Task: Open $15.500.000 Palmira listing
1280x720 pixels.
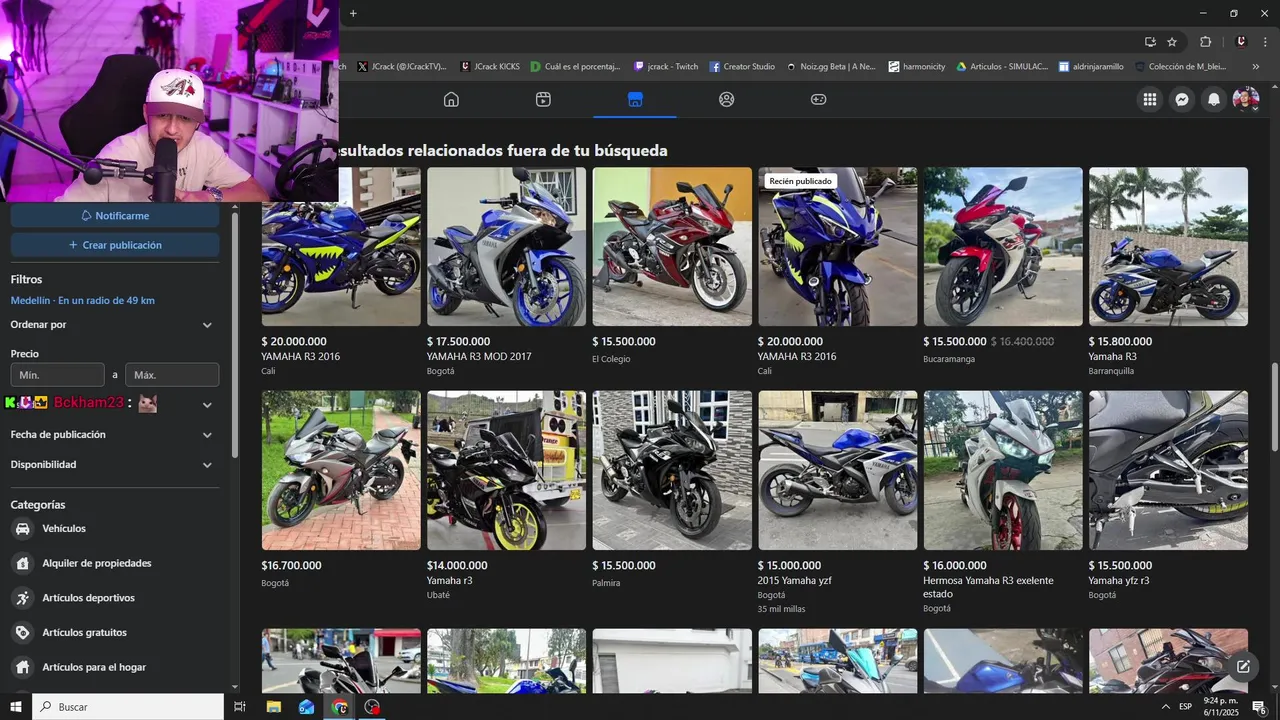Action: (x=672, y=490)
